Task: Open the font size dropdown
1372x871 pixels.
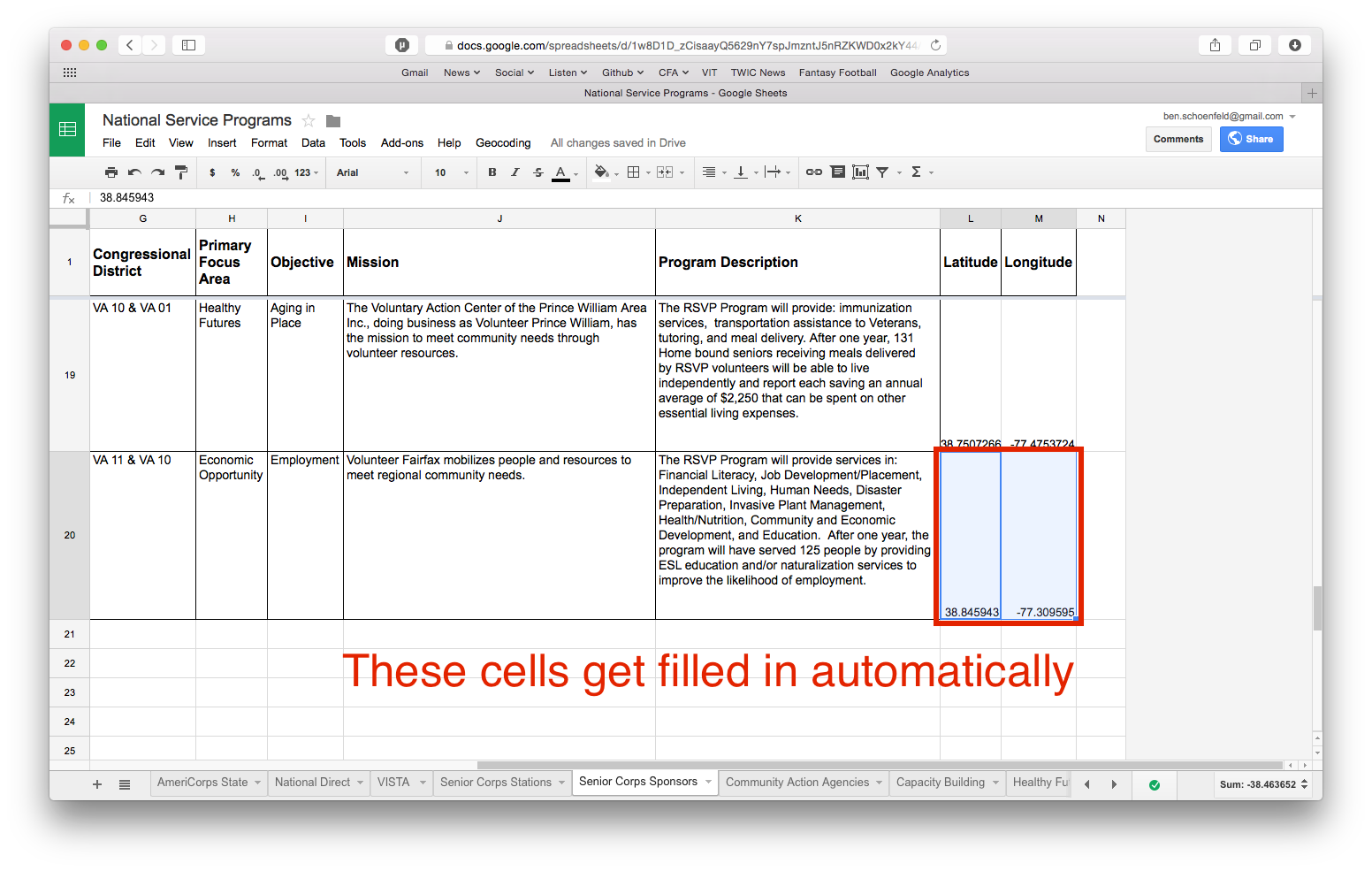Action: (451, 172)
